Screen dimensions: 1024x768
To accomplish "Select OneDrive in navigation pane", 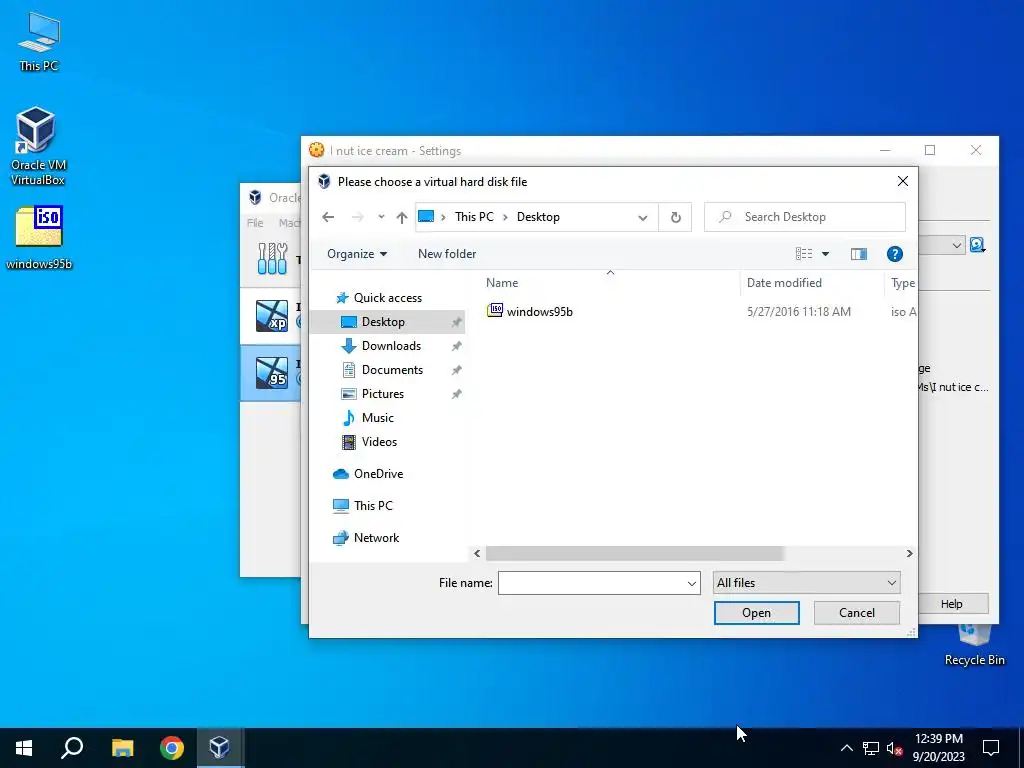I will 368,474.
